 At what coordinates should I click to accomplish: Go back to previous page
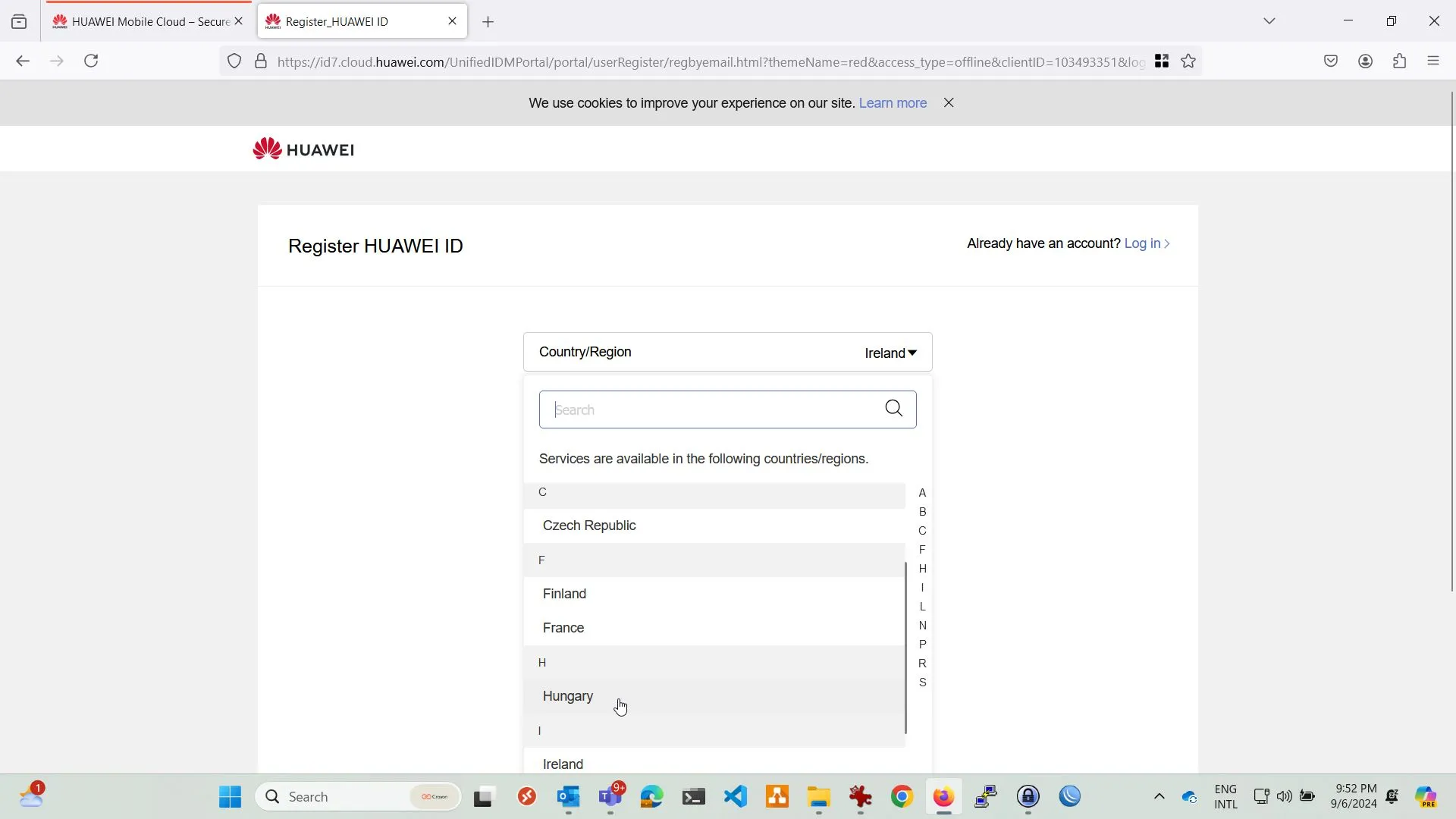[23, 61]
